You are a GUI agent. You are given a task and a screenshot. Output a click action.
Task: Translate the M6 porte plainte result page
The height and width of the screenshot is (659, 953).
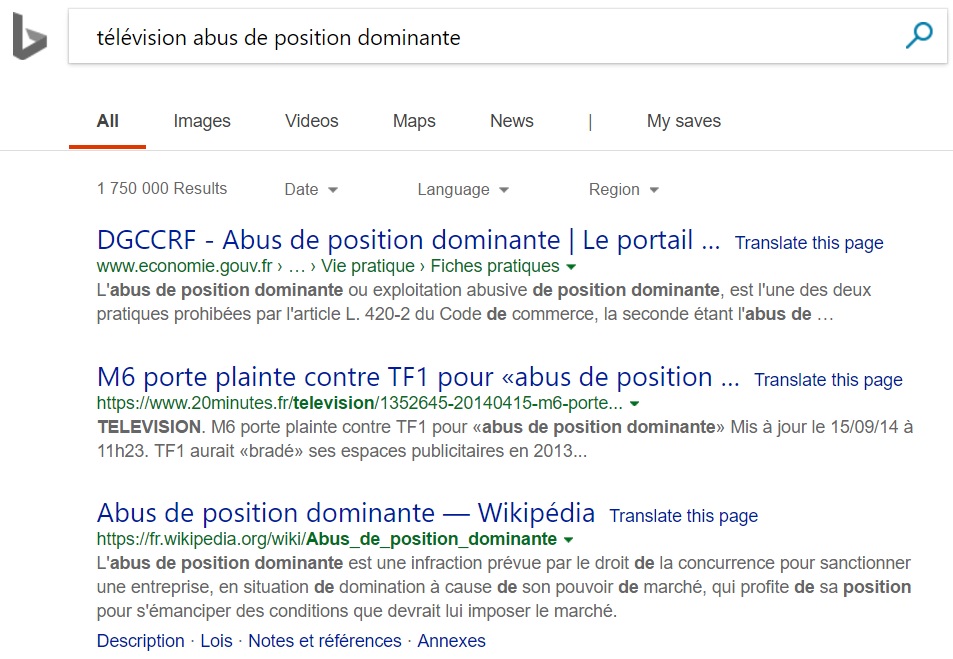828,380
